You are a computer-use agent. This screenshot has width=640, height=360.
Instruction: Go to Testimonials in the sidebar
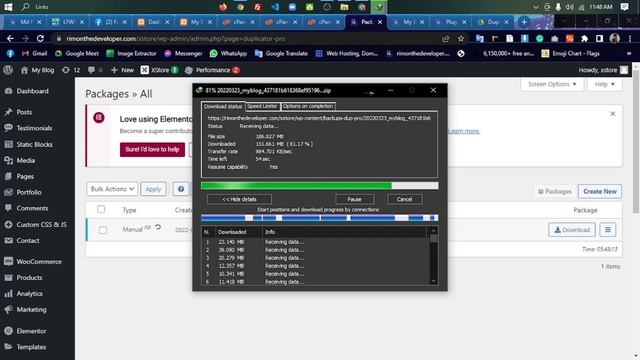click(29, 128)
